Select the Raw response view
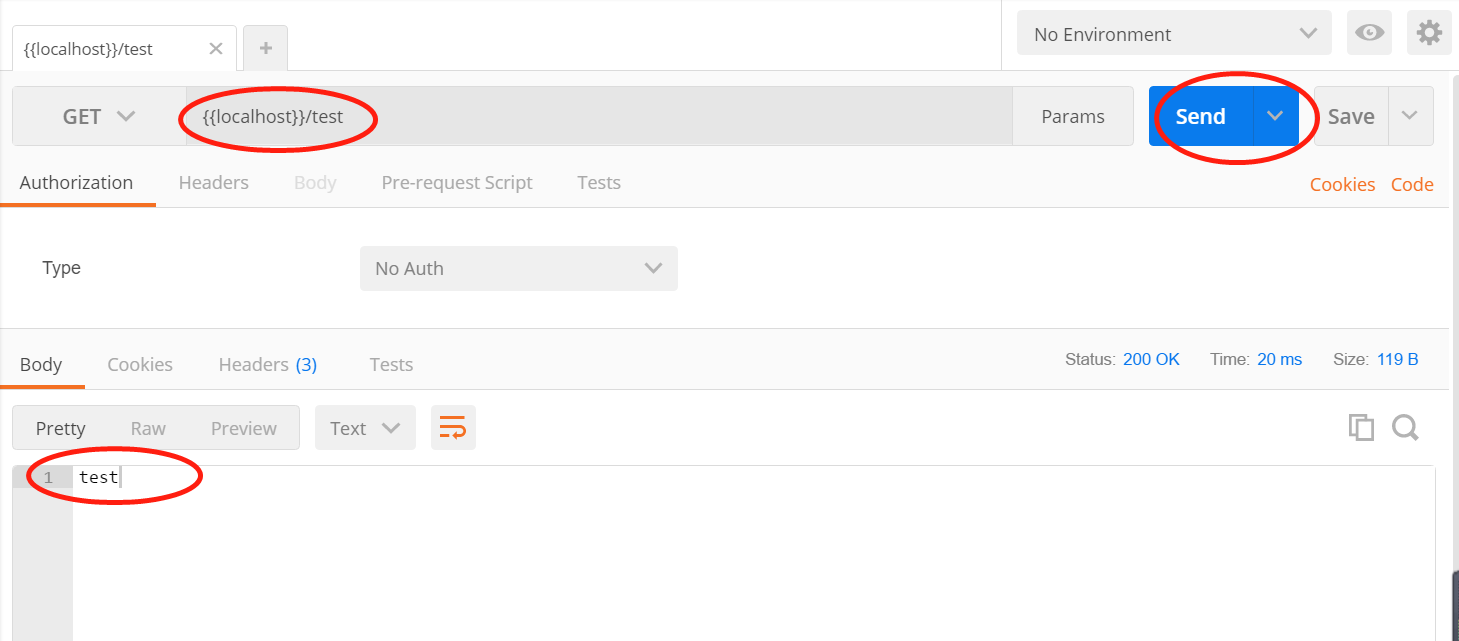Image resolution: width=1459 pixels, height=641 pixels. pyautogui.click(x=148, y=428)
